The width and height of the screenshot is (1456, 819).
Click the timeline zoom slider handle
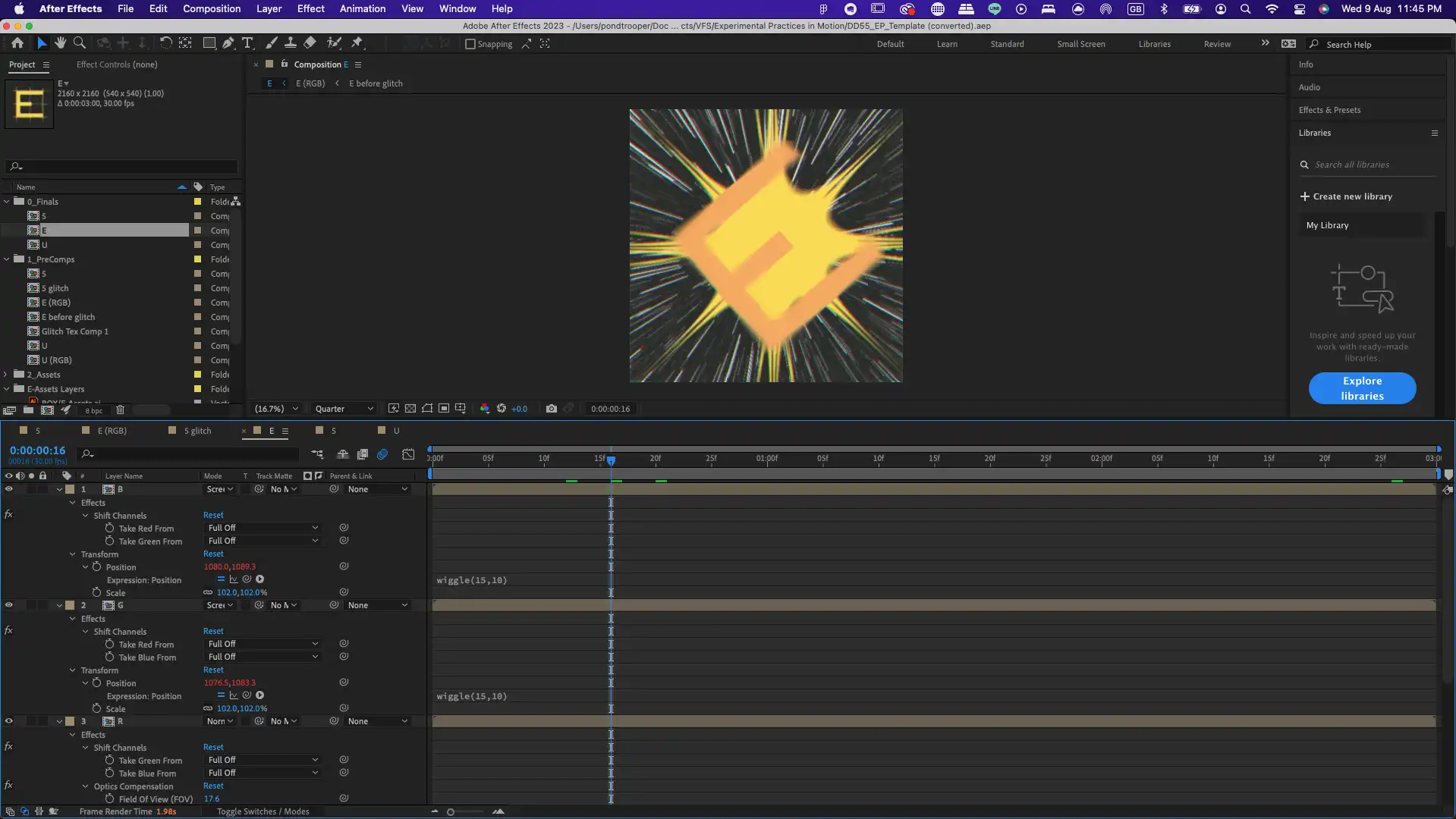click(451, 812)
